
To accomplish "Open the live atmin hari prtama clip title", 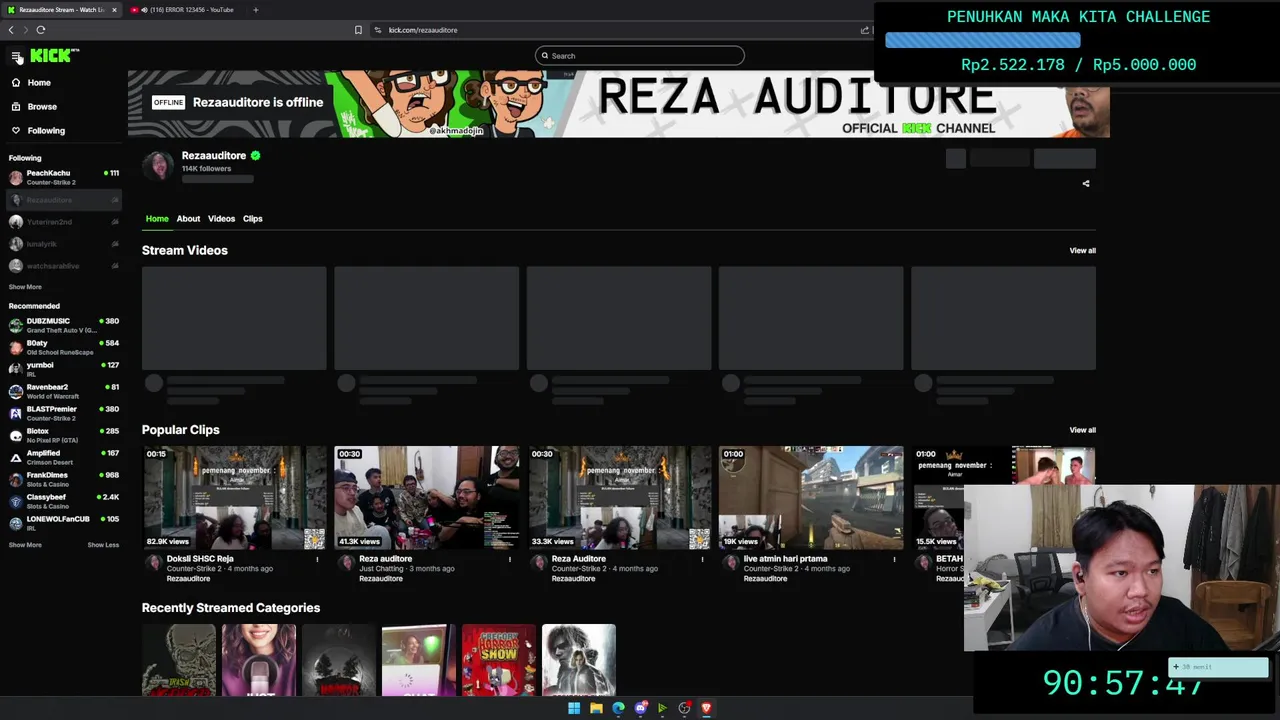I will click(x=785, y=559).
